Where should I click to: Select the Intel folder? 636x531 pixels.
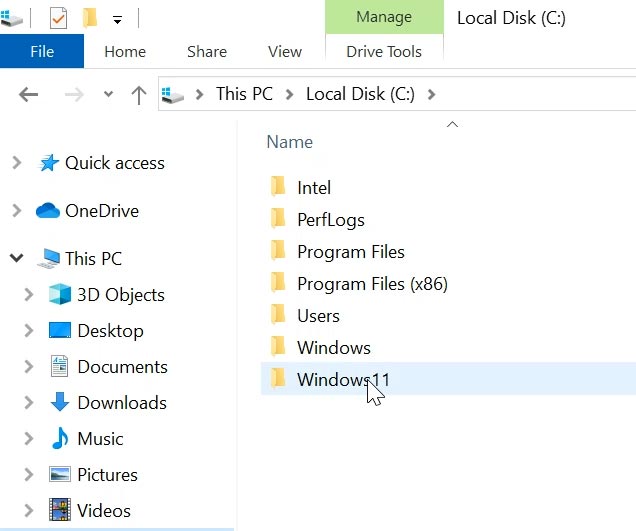[x=314, y=187]
